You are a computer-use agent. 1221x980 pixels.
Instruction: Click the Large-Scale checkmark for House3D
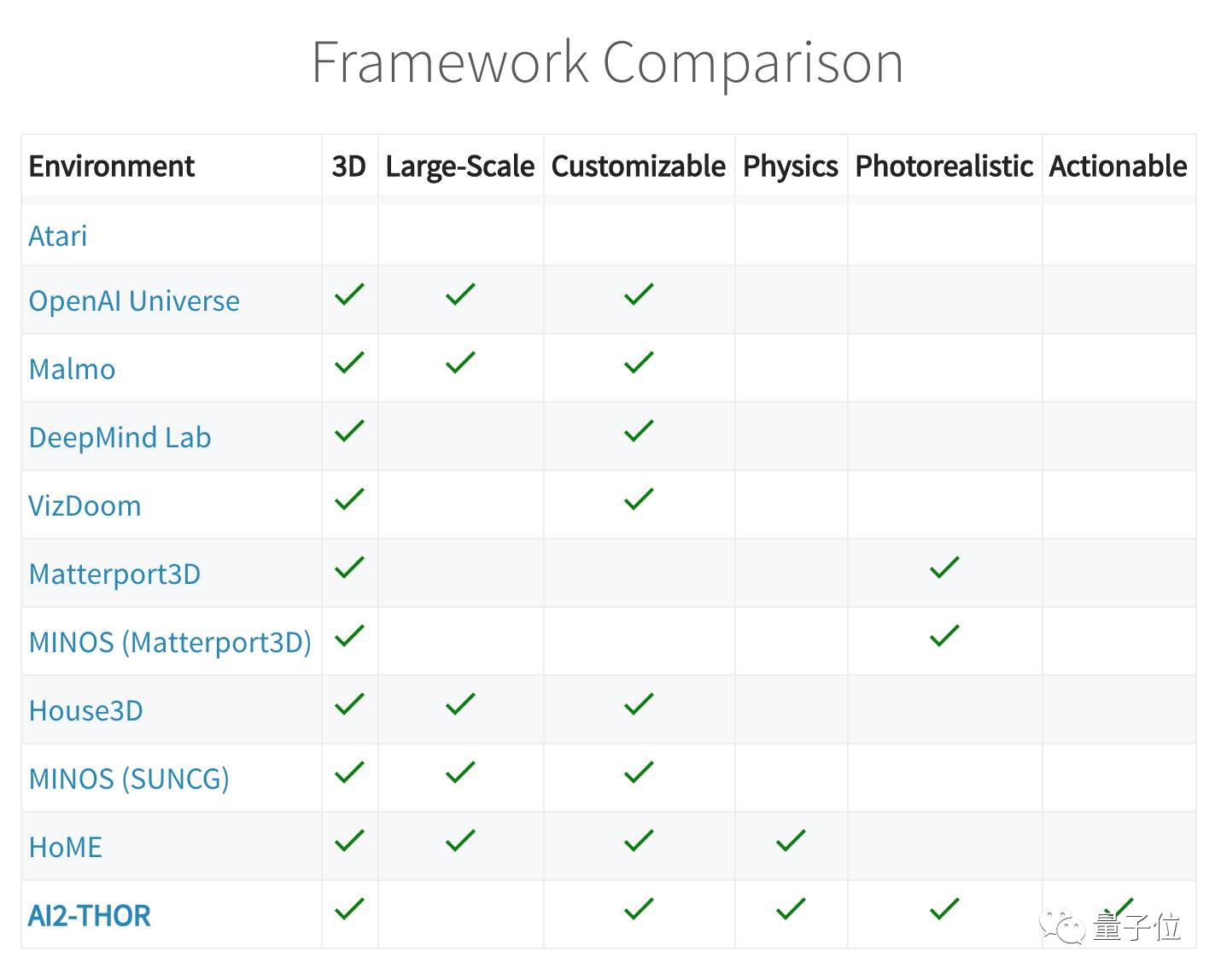click(460, 704)
